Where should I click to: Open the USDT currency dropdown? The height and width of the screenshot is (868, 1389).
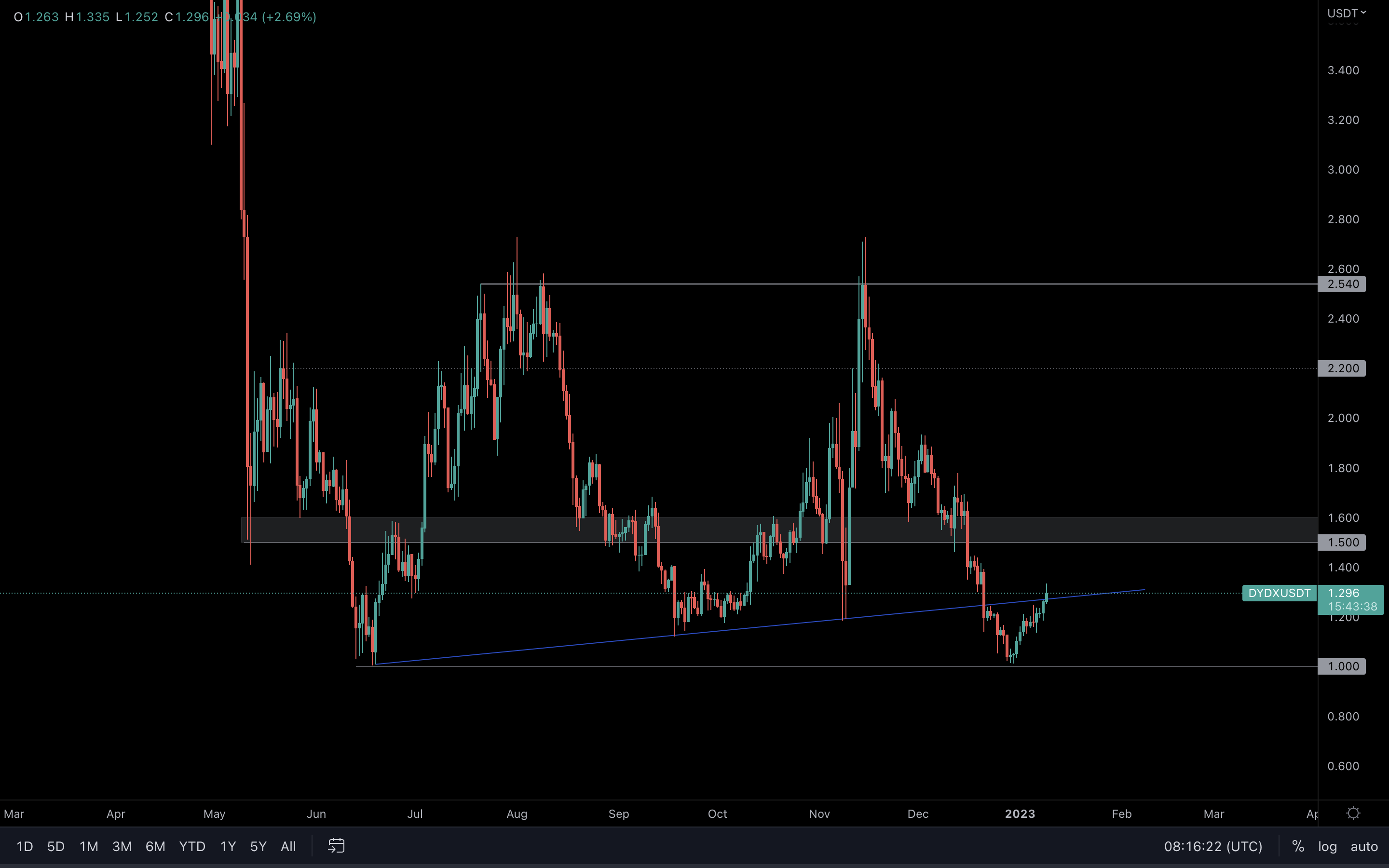(1346, 13)
